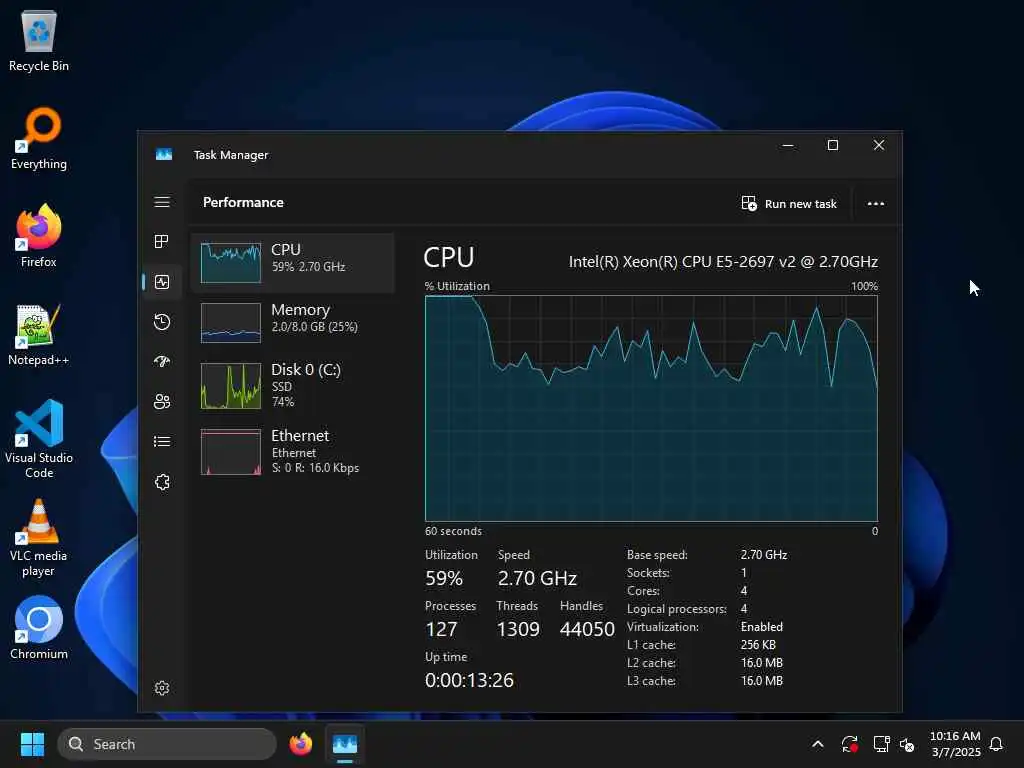Open Firefox from the taskbar

(x=300, y=744)
